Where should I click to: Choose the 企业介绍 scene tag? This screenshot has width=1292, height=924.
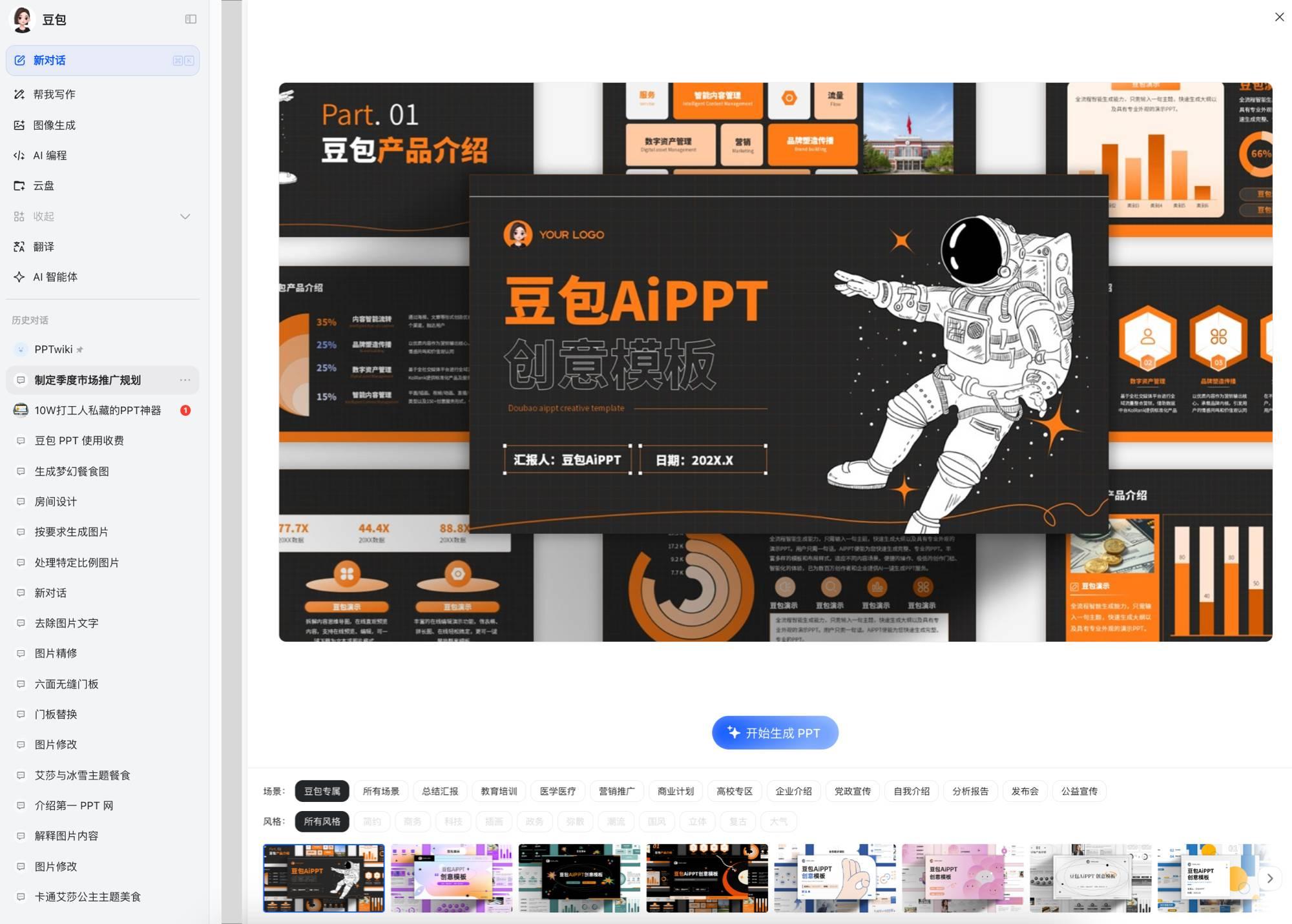tap(793, 791)
